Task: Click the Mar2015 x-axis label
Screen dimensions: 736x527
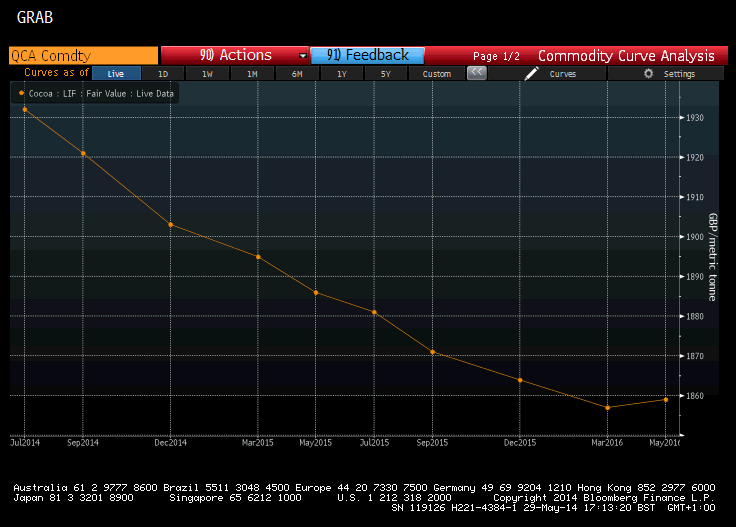Action: [x=258, y=443]
